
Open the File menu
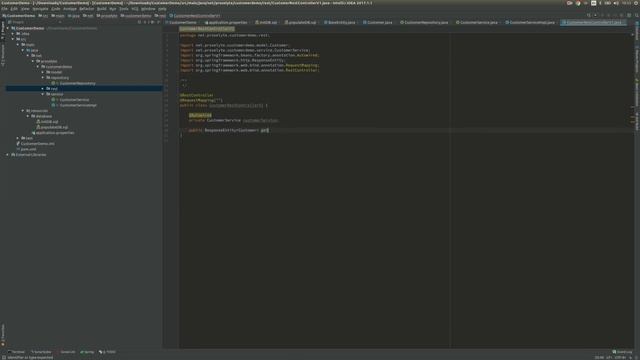[4, 9]
